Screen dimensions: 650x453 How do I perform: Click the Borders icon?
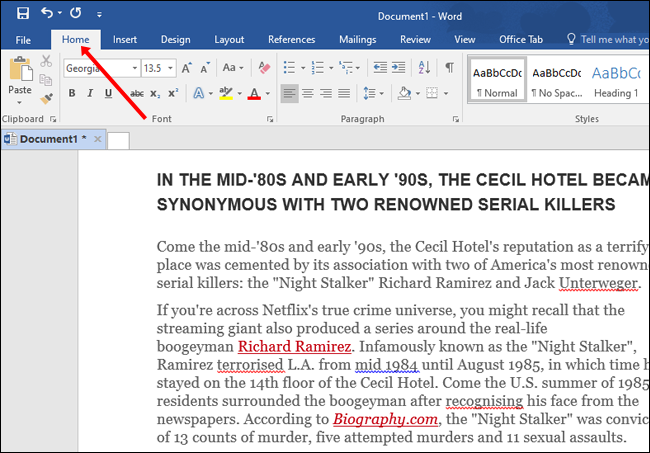(432, 93)
